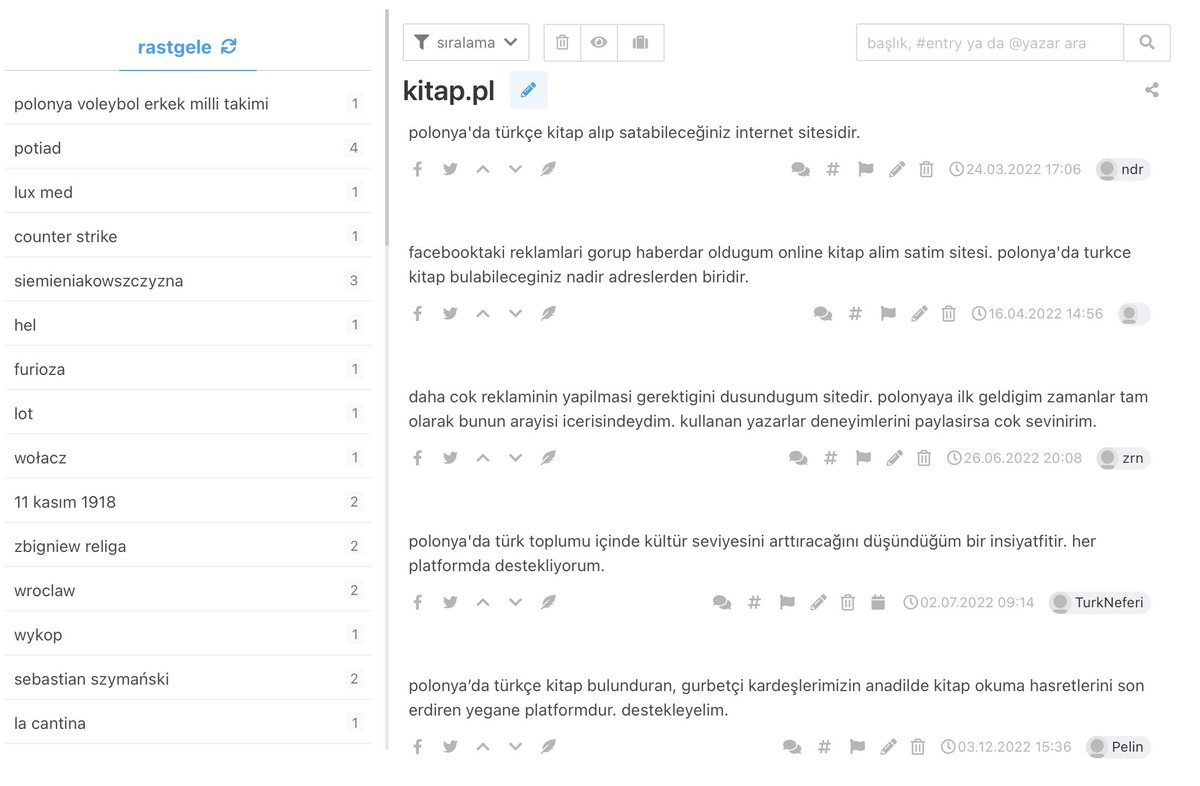Click the leaf icon on ndr's entry
The image size is (1200, 786).
(x=548, y=169)
